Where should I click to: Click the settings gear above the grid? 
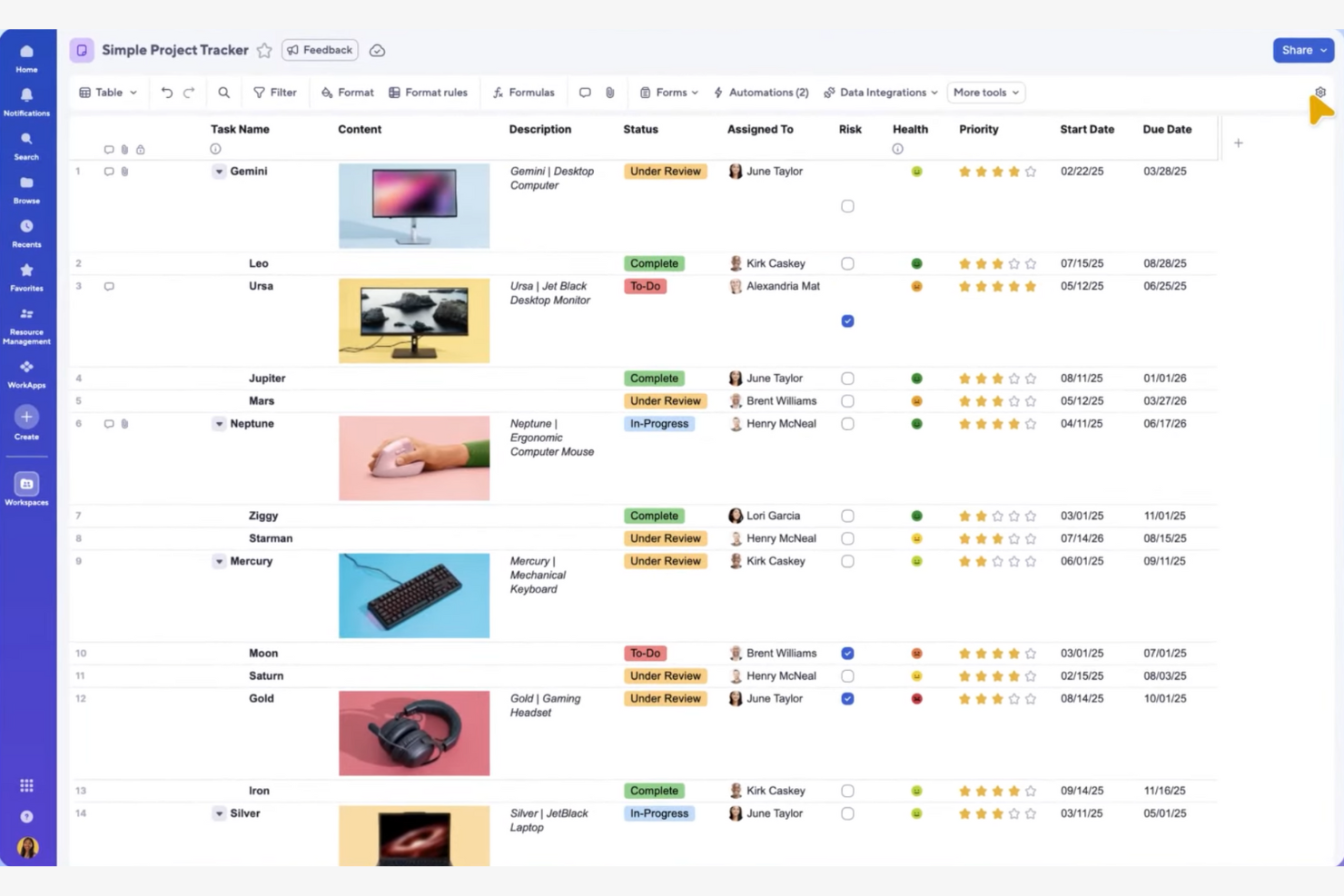pyautogui.click(x=1320, y=92)
